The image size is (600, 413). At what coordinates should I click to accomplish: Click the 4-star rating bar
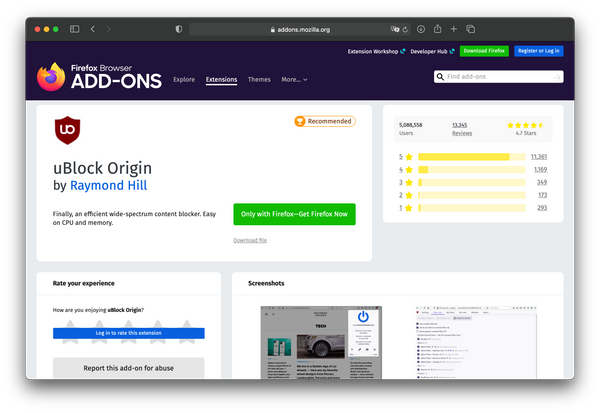pos(472,170)
